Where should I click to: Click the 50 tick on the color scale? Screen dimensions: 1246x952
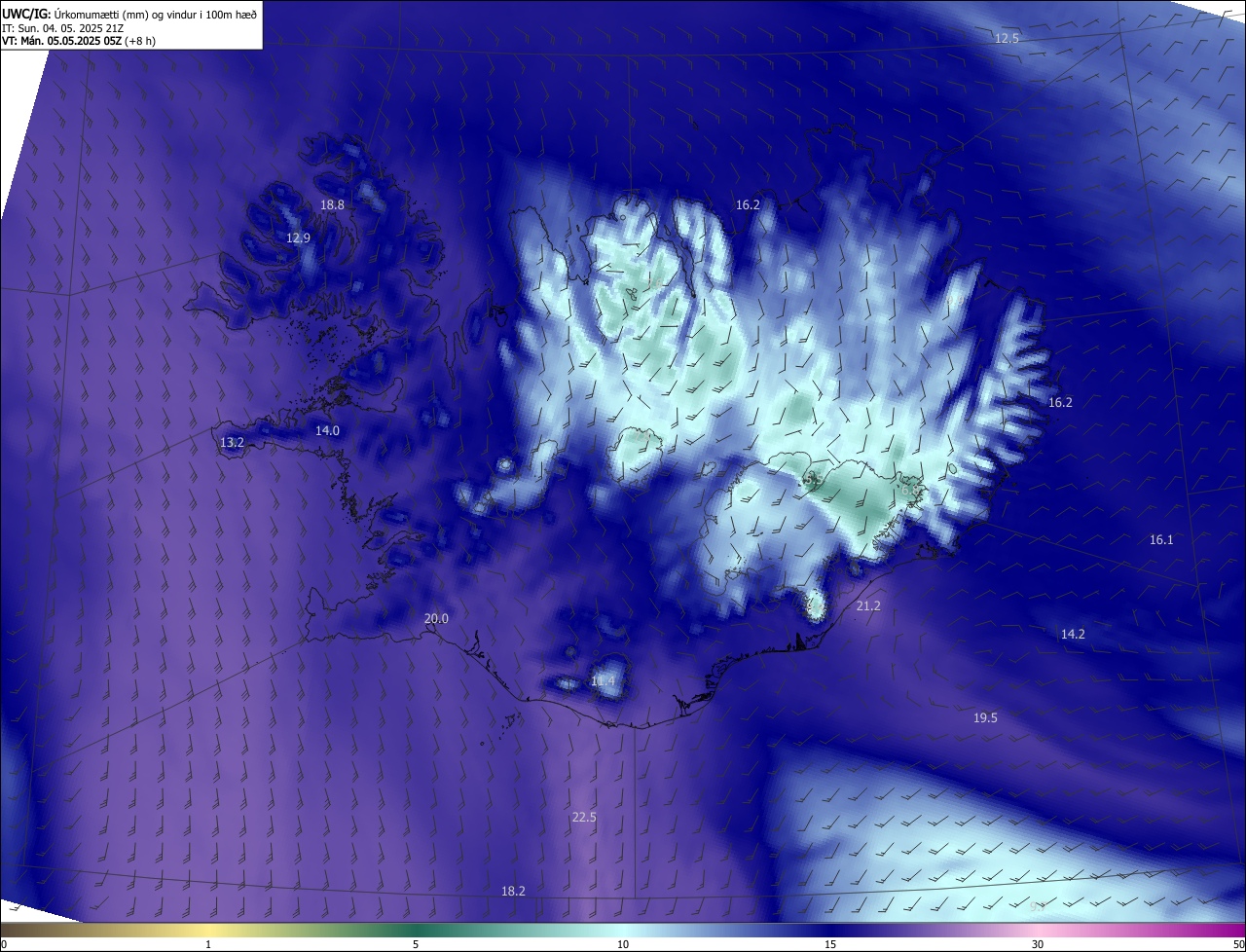point(1238,944)
